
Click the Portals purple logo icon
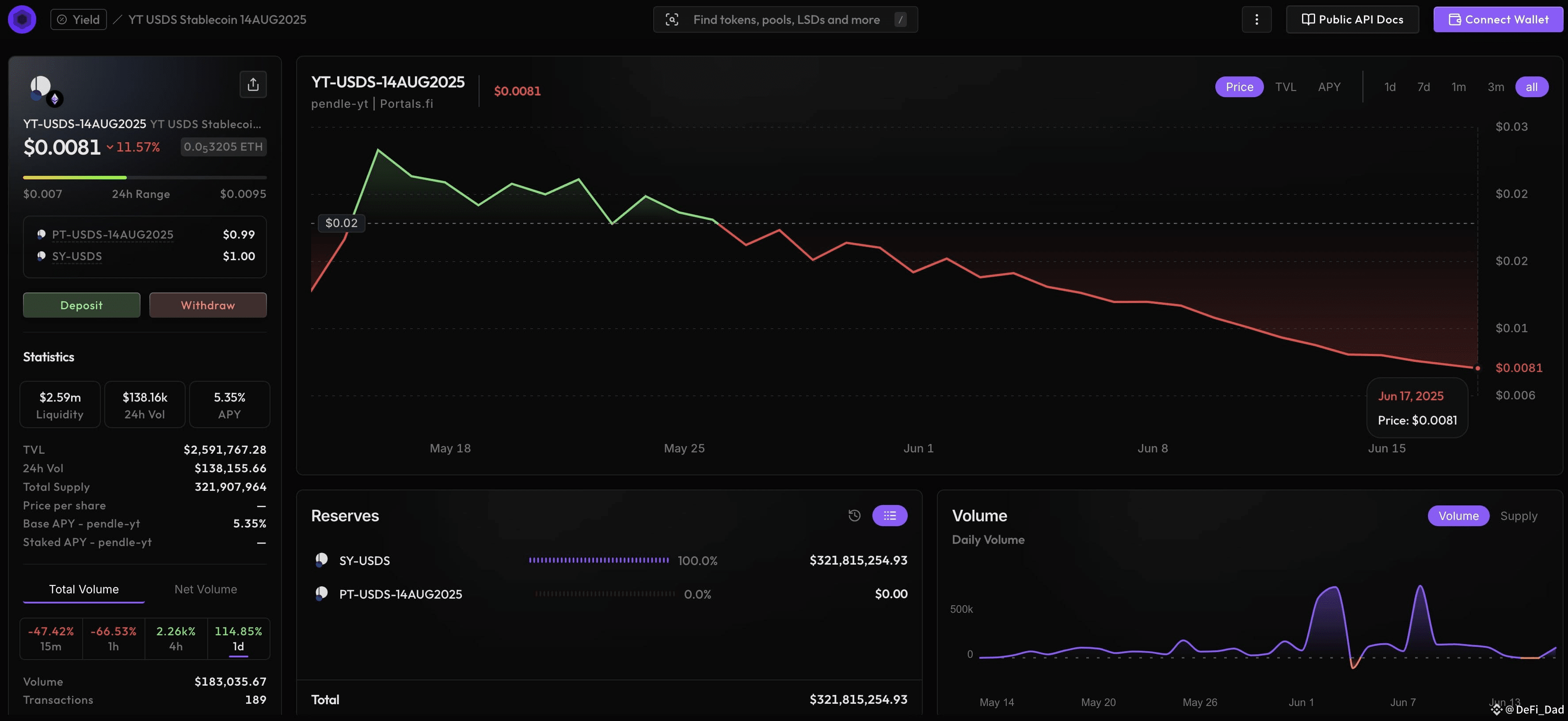pos(22,19)
